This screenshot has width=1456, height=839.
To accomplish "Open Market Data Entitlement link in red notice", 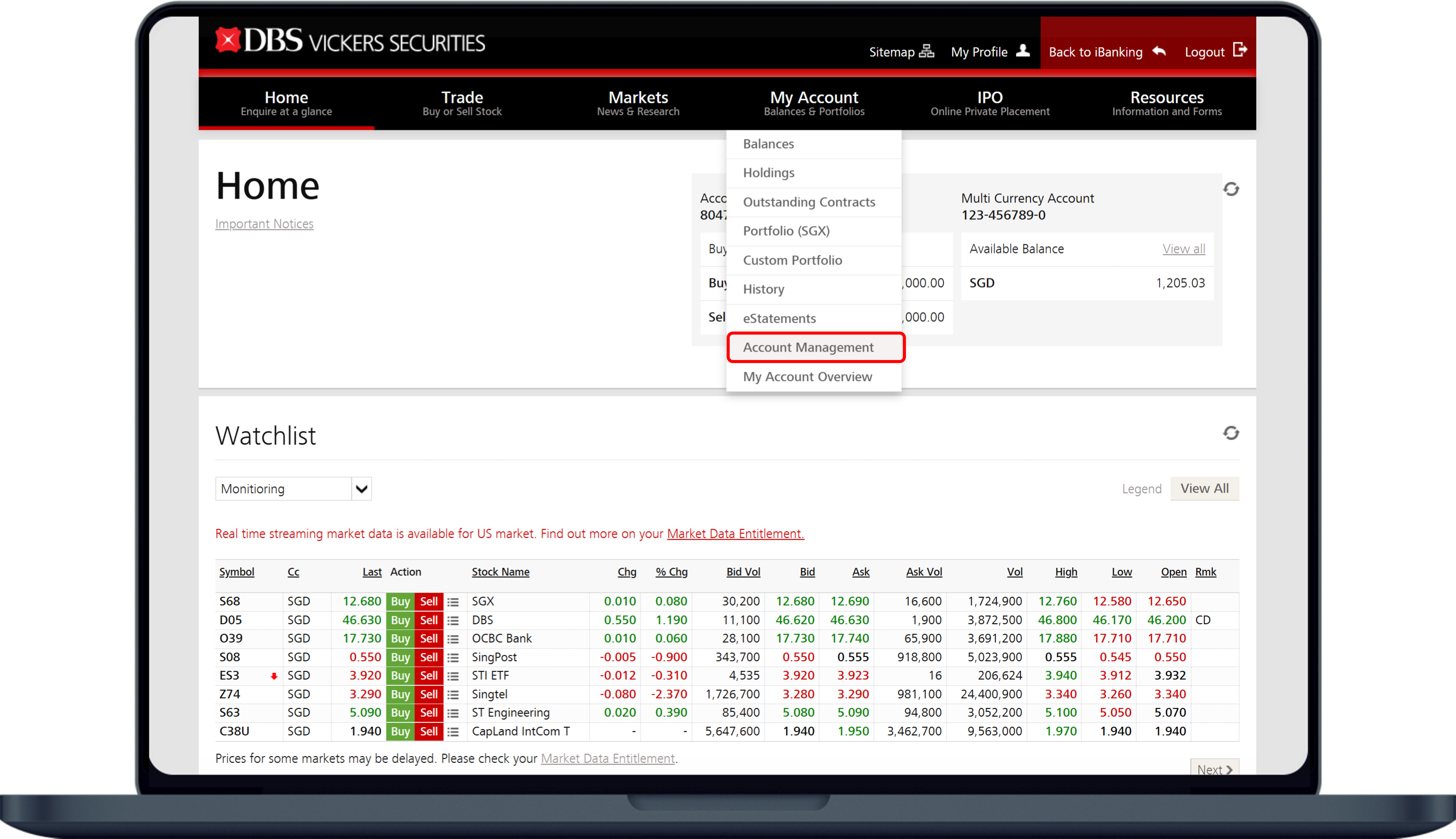I will [x=735, y=534].
